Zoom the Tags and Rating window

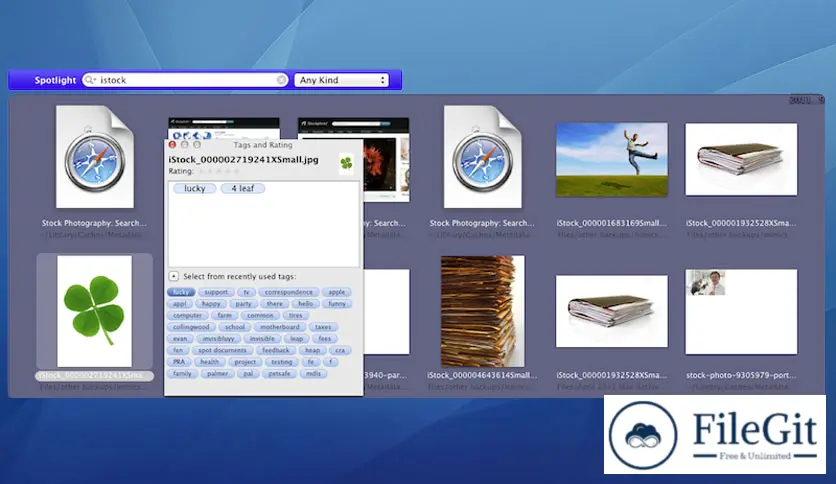coord(197,144)
